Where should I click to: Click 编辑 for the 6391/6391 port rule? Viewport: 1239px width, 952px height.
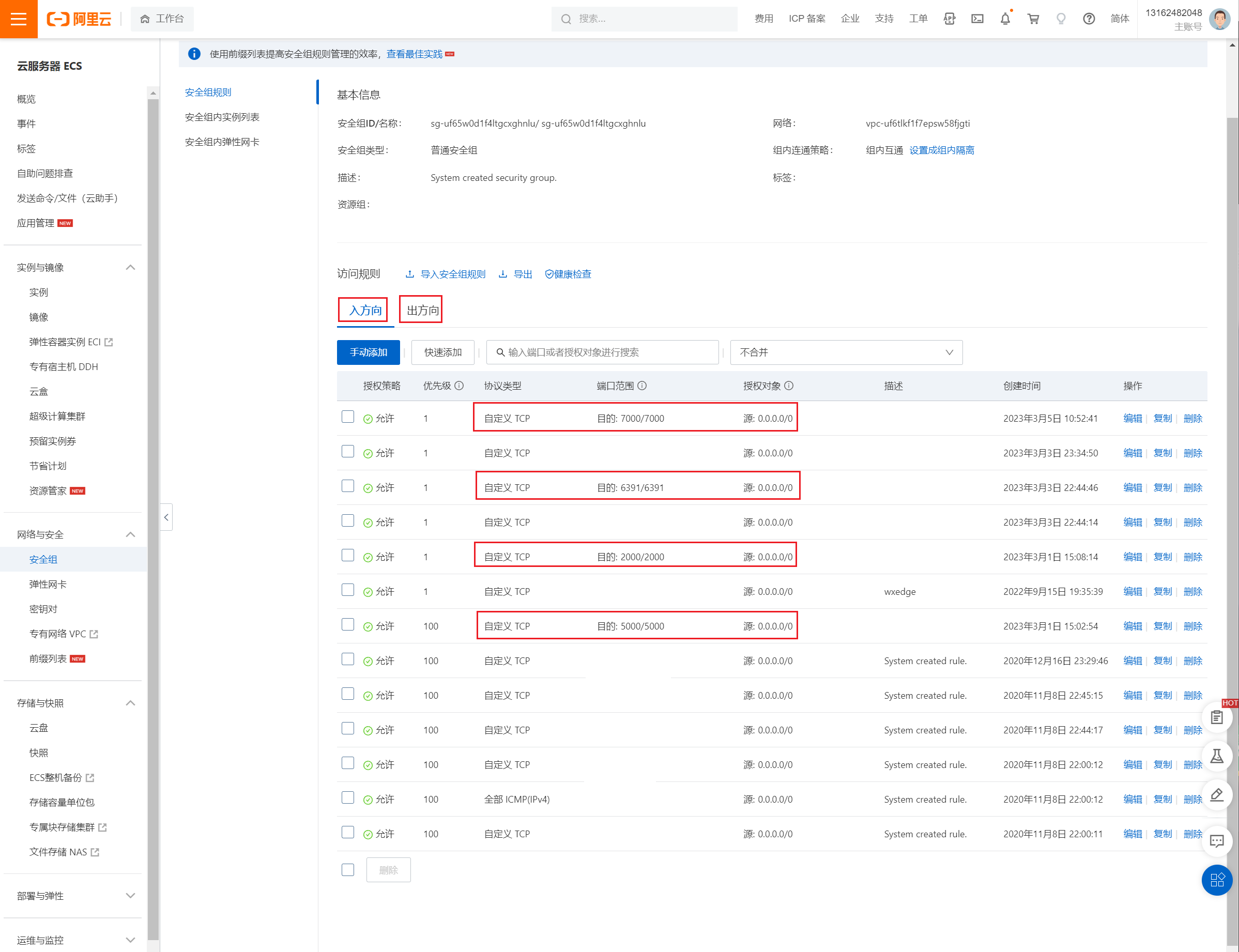1132,487
